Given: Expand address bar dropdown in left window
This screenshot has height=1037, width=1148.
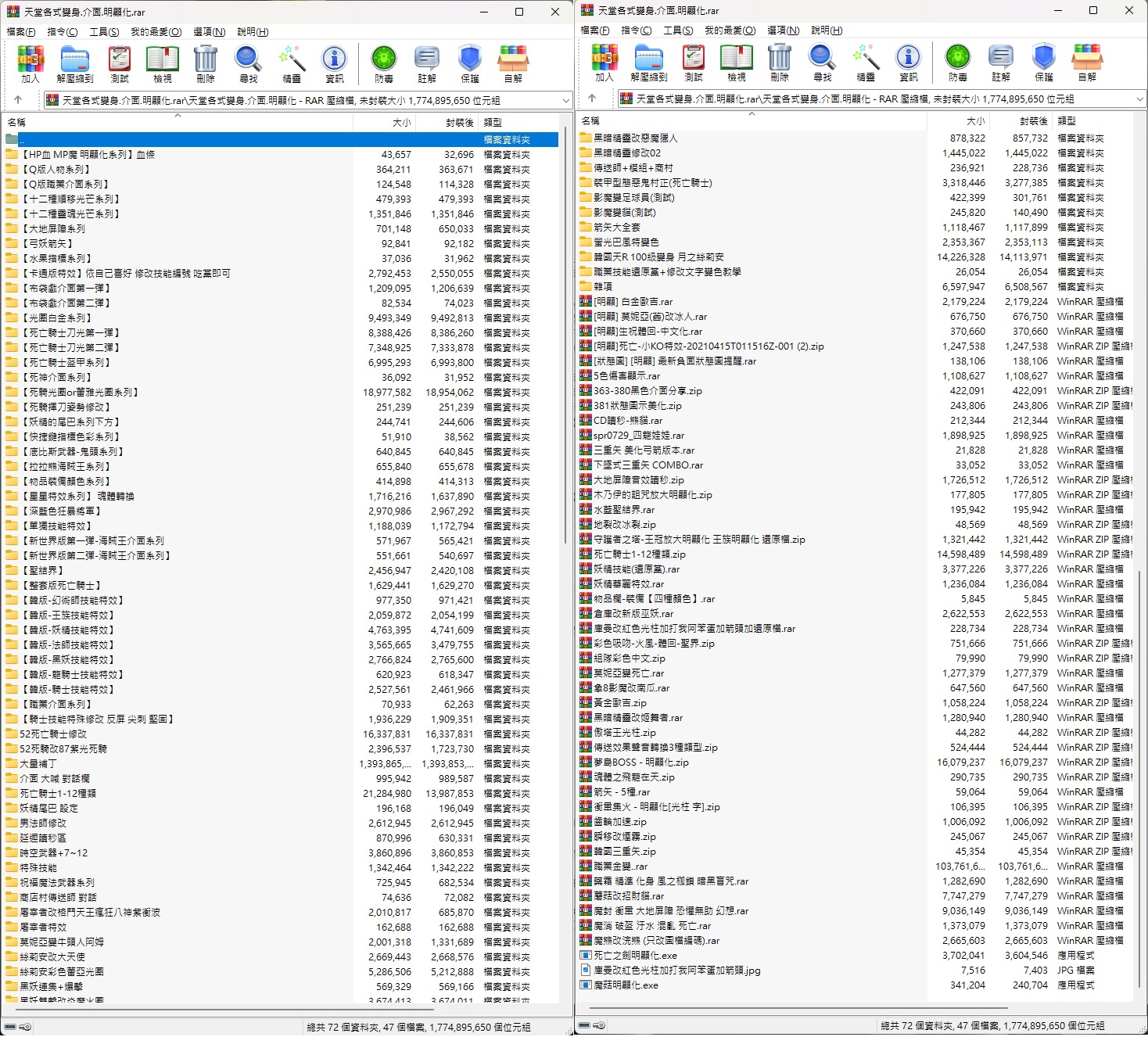Looking at the screenshot, I should point(565,100).
